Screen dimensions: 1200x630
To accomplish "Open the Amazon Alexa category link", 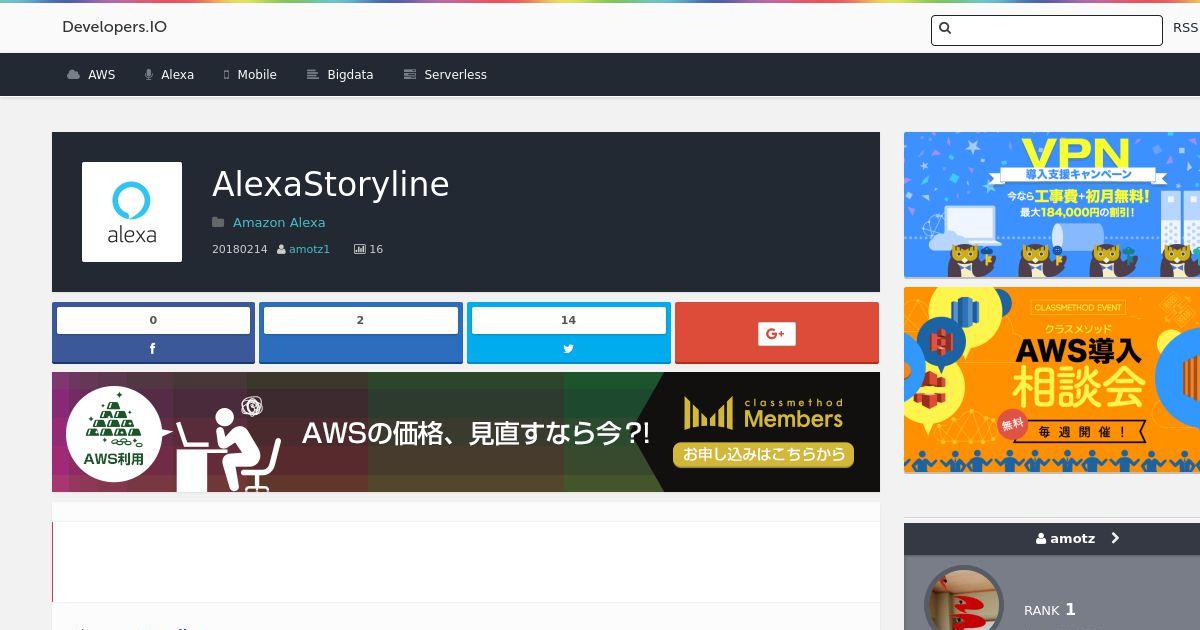I will pyautogui.click(x=279, y=222).
